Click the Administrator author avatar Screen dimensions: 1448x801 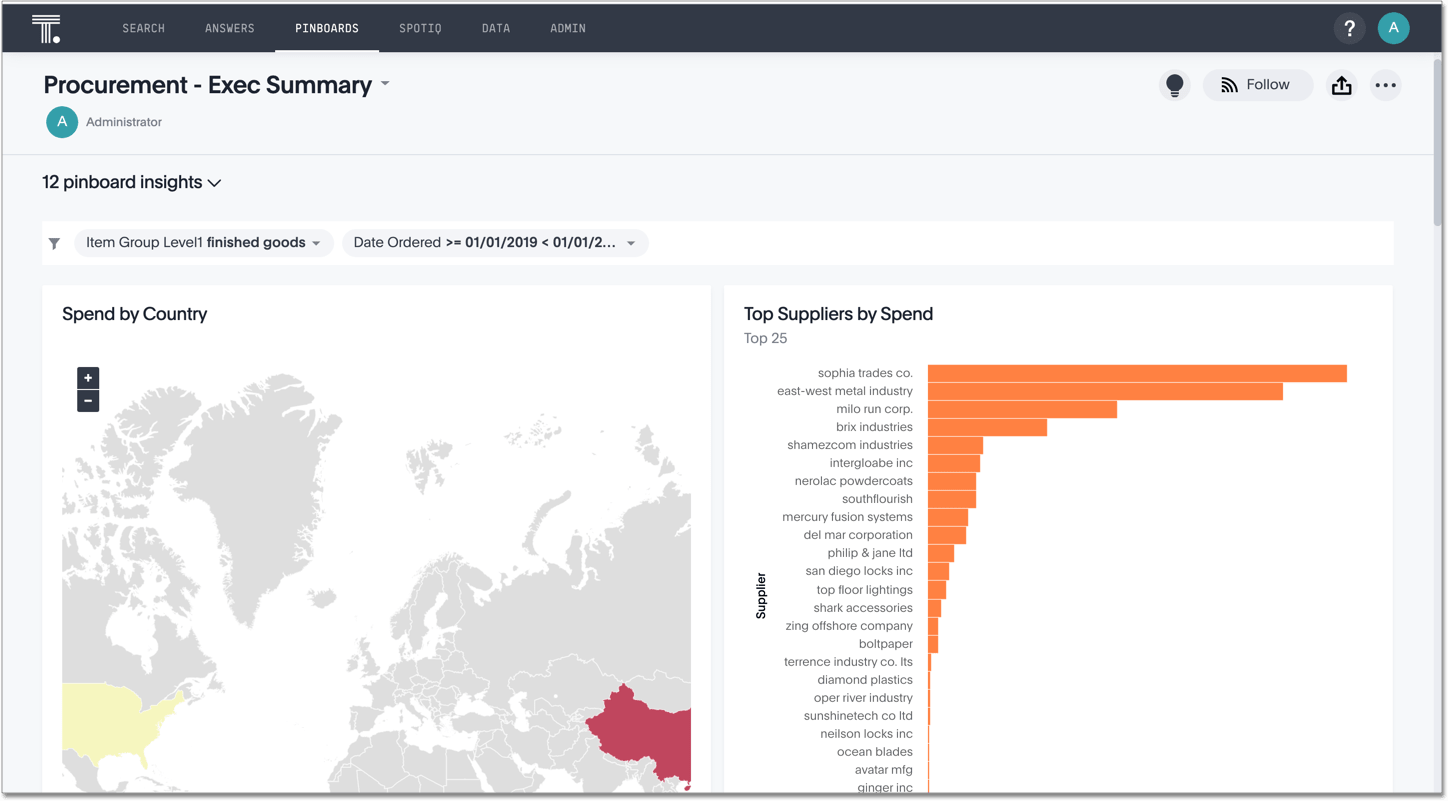(62, 122)
